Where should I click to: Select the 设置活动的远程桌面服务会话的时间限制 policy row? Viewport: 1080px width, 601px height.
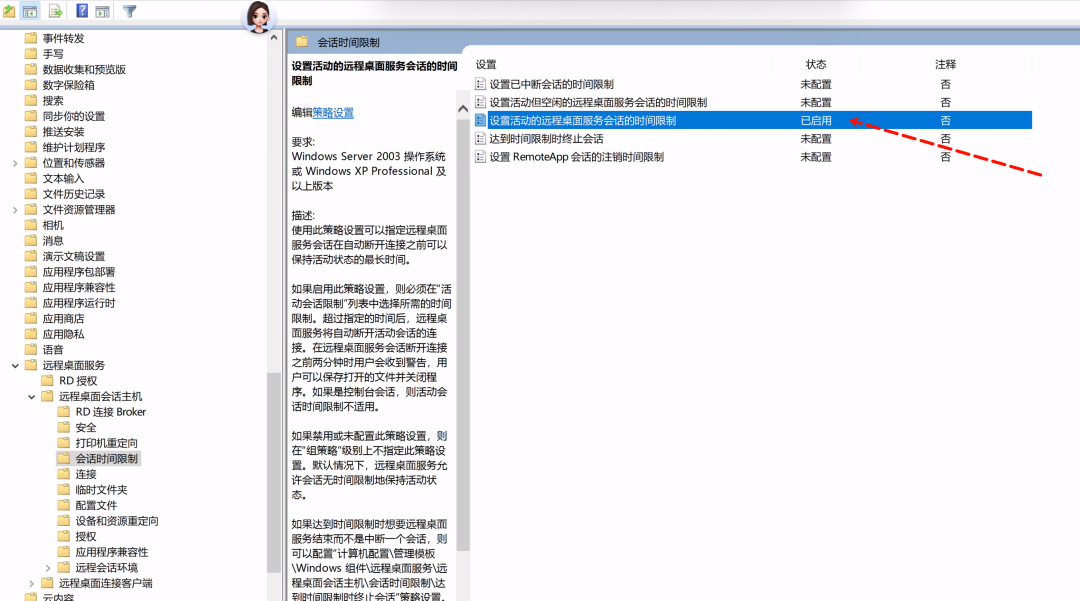pos(752,120)
